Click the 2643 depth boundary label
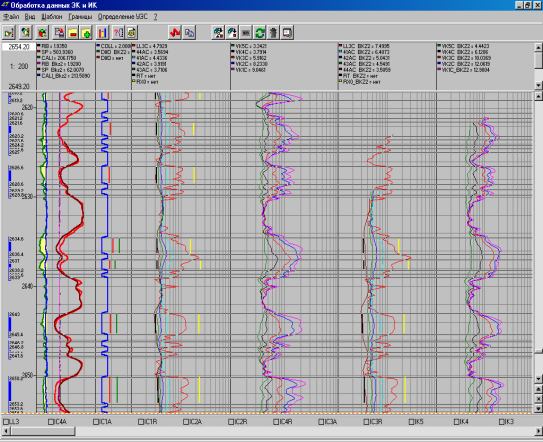The height and width of the screenshot is (442, 543). coord(15,314)
